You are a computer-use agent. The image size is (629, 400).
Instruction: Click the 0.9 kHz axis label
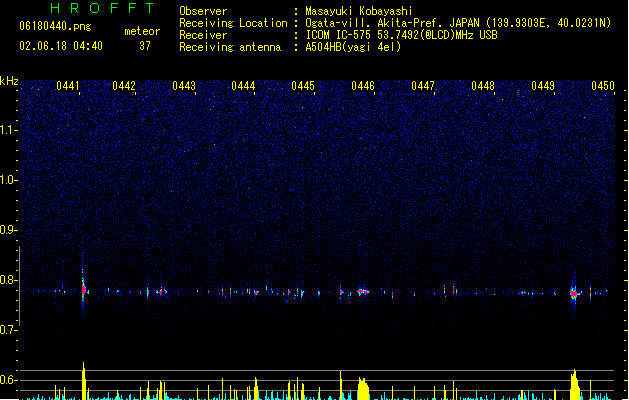[x=9, y=230]
